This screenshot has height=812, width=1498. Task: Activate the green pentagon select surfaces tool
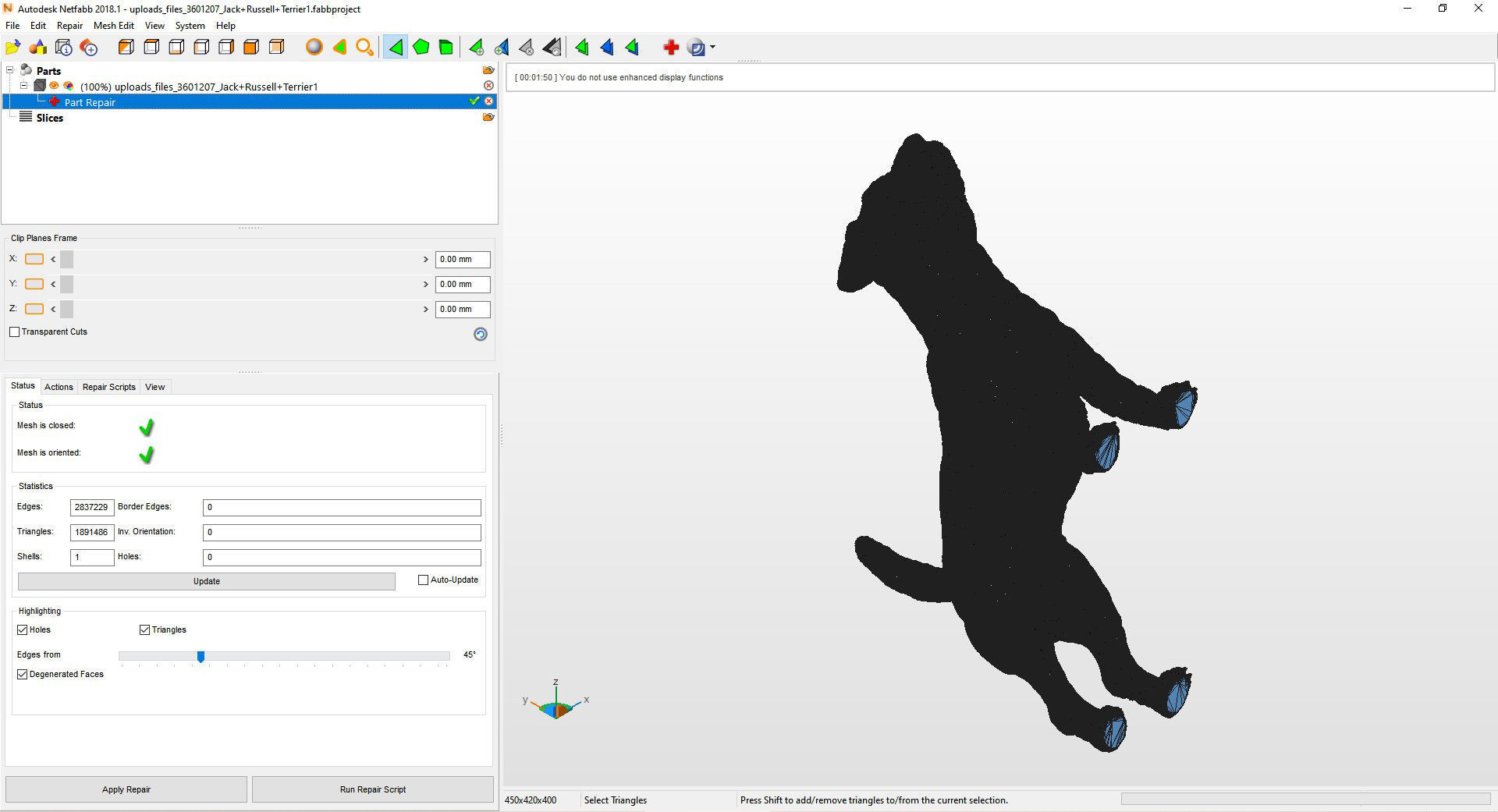[421, 48]
